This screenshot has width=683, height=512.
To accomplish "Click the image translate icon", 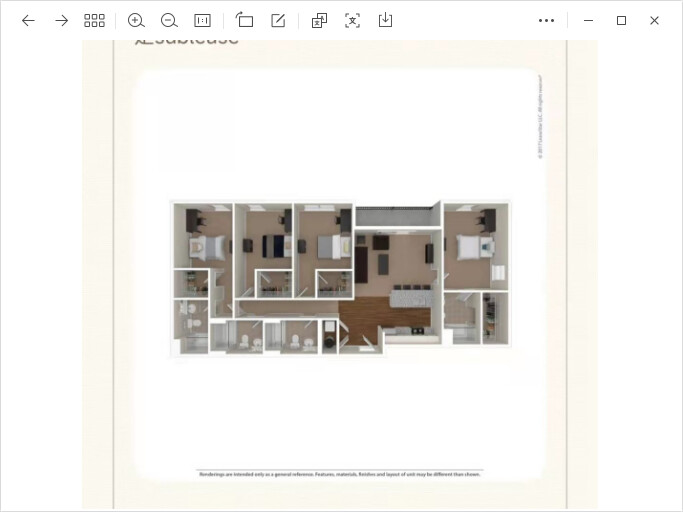I will click(319, 20).
